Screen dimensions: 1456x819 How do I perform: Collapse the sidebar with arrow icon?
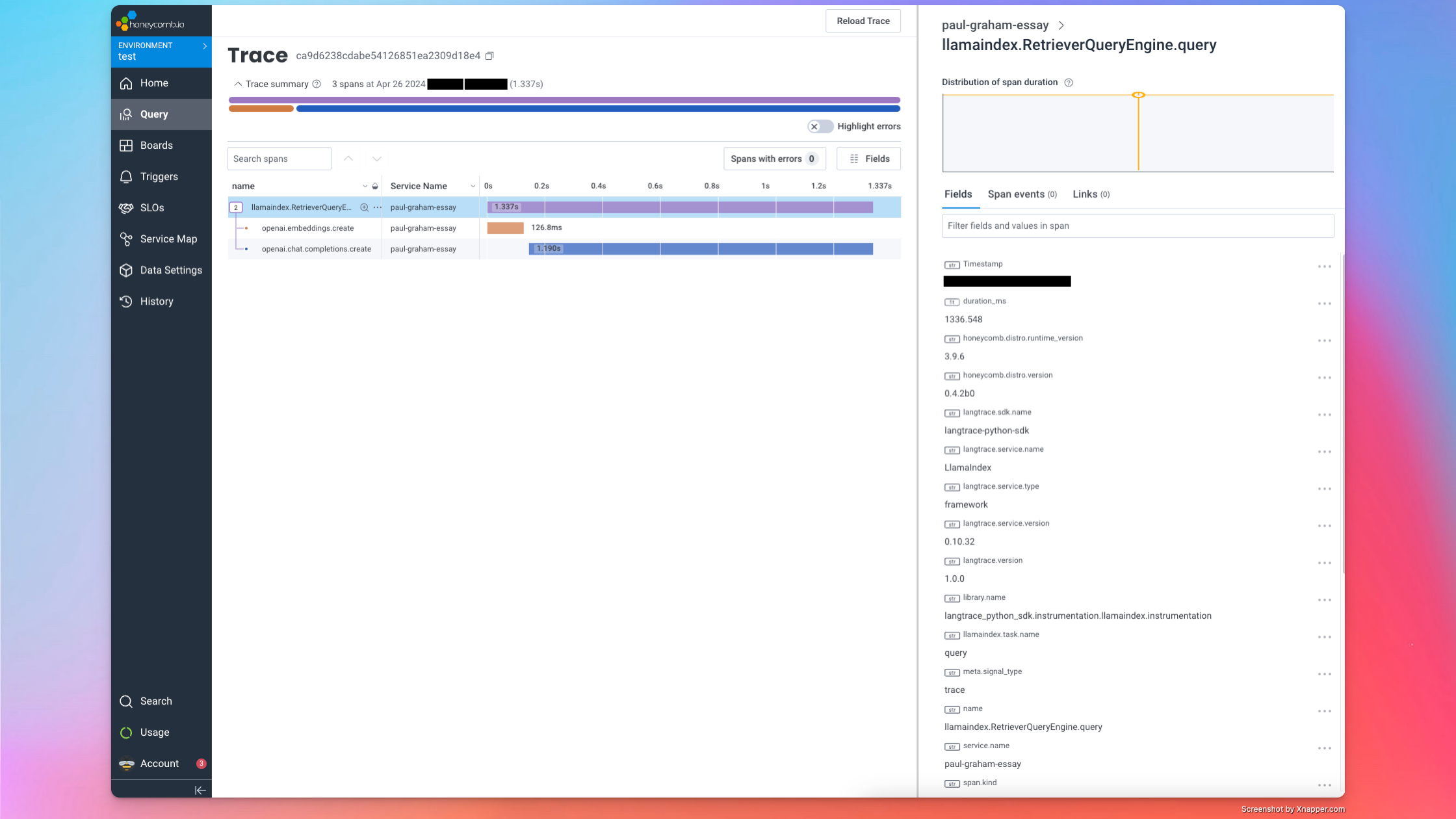click(200, 790)
